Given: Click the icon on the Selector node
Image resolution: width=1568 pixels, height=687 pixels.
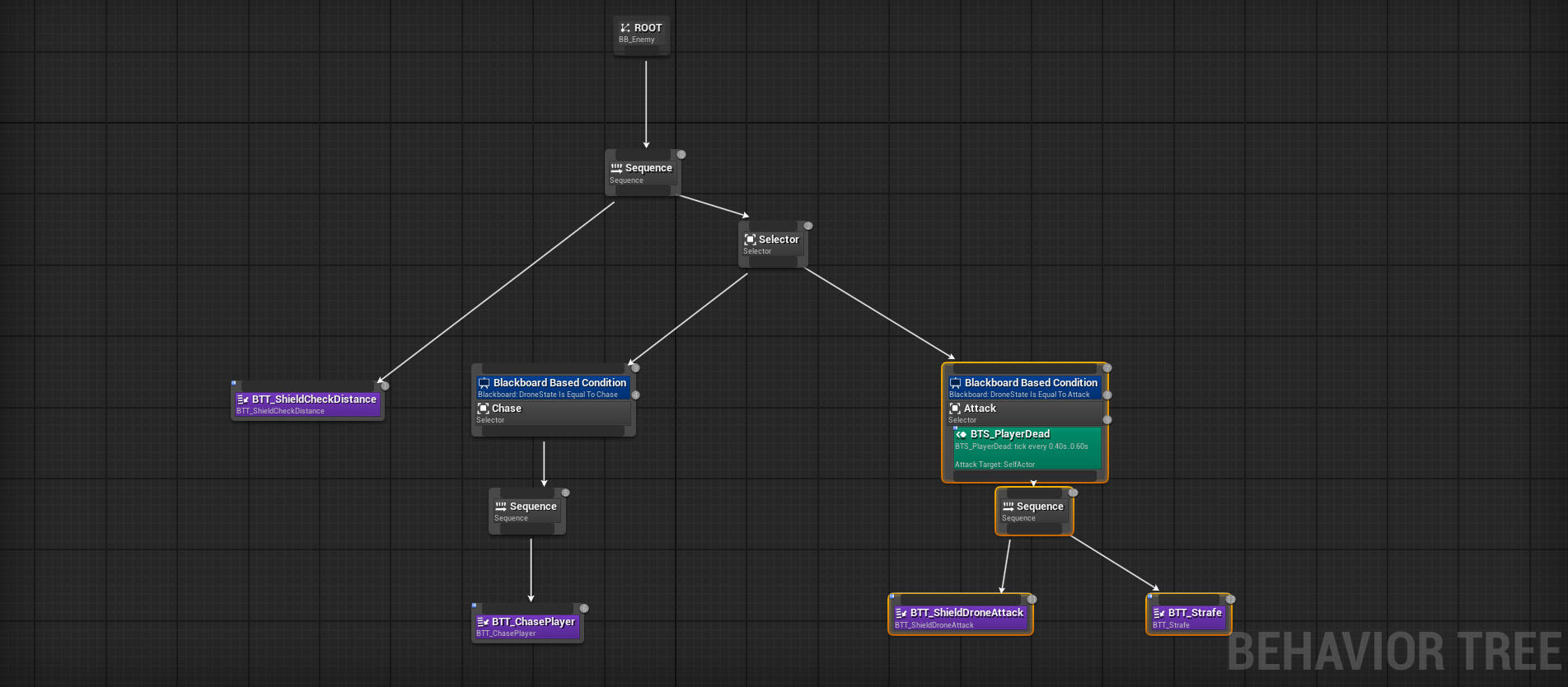Looking at the screenshot, I should click(750, 240).
